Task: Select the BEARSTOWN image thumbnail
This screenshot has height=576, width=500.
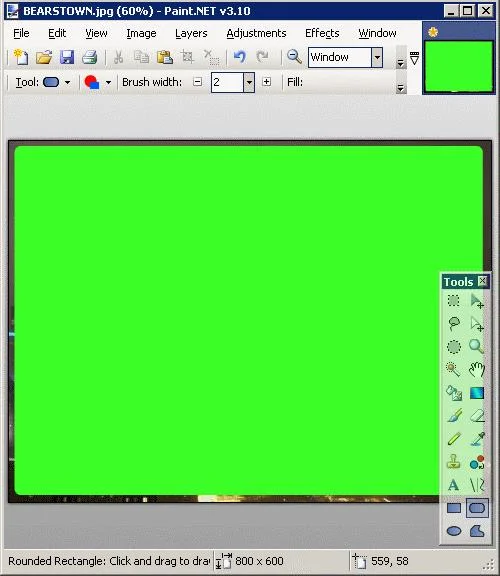Action: click(458, 66)
